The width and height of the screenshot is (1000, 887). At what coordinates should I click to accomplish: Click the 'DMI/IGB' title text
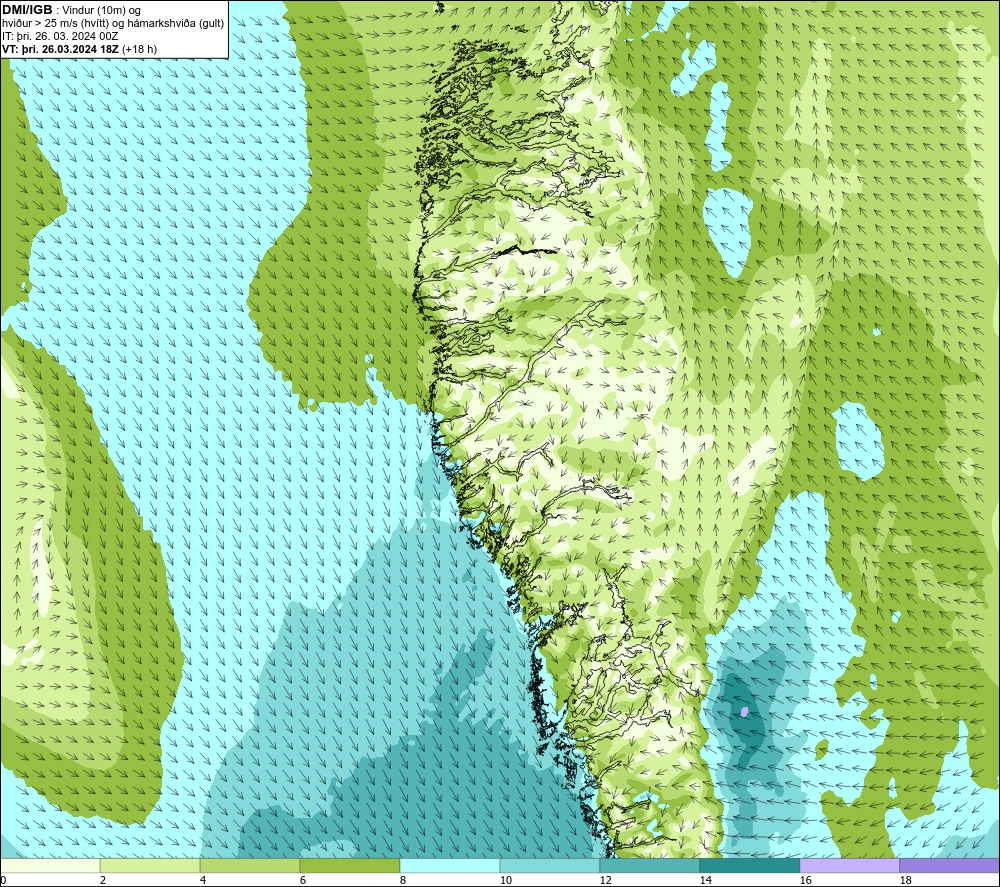(27, 10)
